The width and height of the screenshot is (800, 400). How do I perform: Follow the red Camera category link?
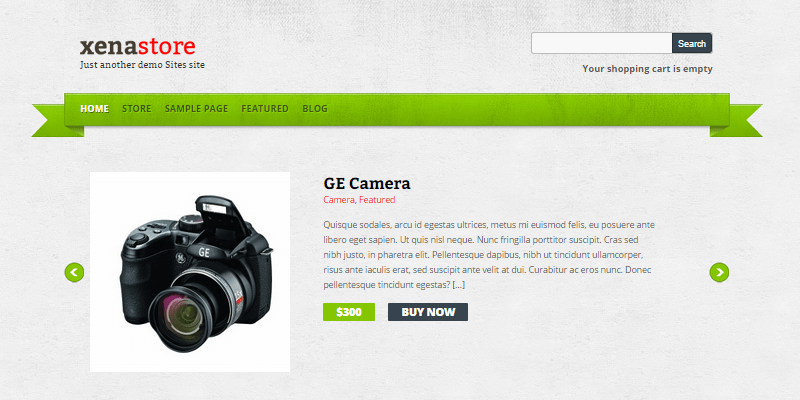[x=339, y=200]
